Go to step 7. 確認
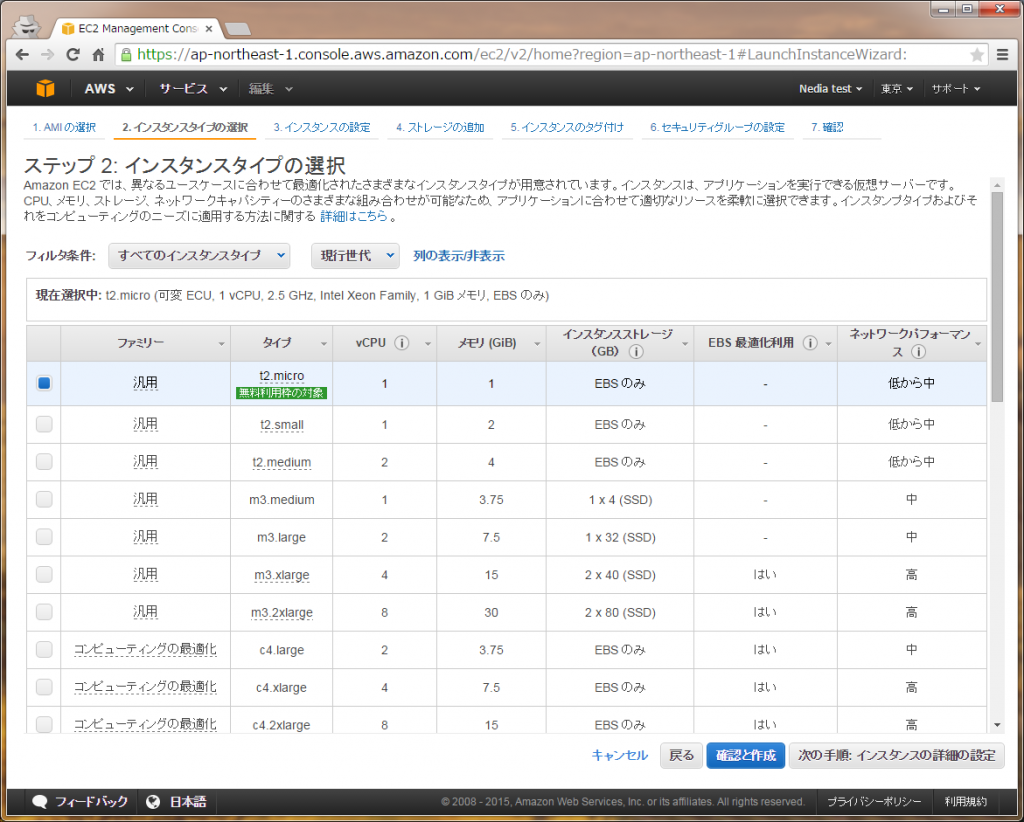 827,127
